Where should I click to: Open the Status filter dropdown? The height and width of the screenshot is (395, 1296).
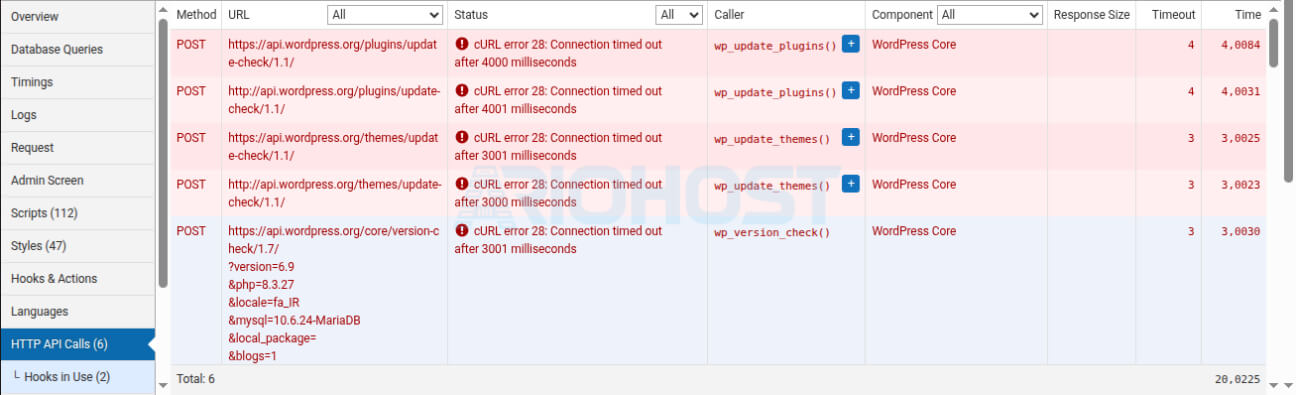pyautogui.click(x=679, y=15)
